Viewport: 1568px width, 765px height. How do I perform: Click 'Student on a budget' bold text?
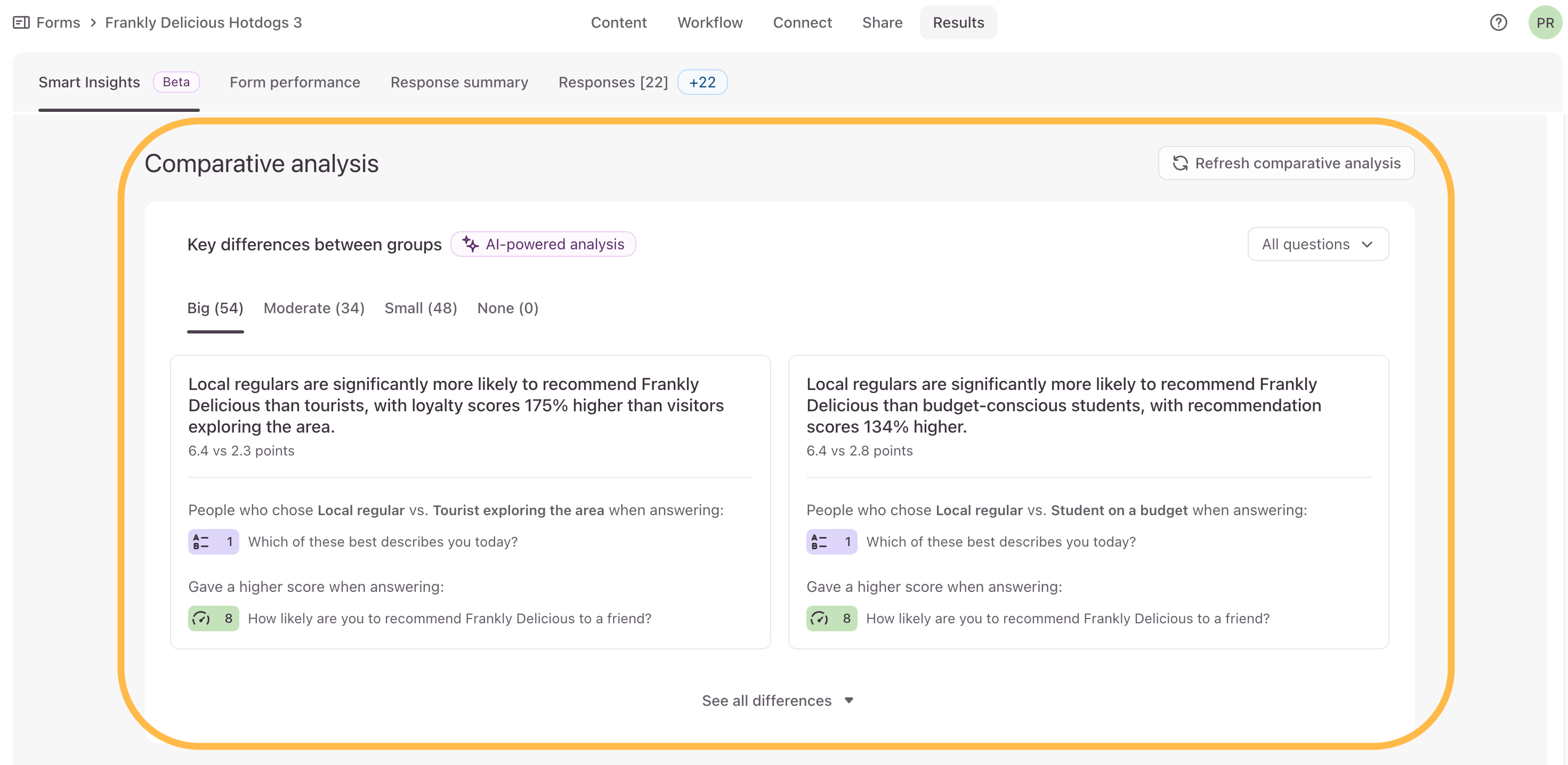coord(1119,510)
